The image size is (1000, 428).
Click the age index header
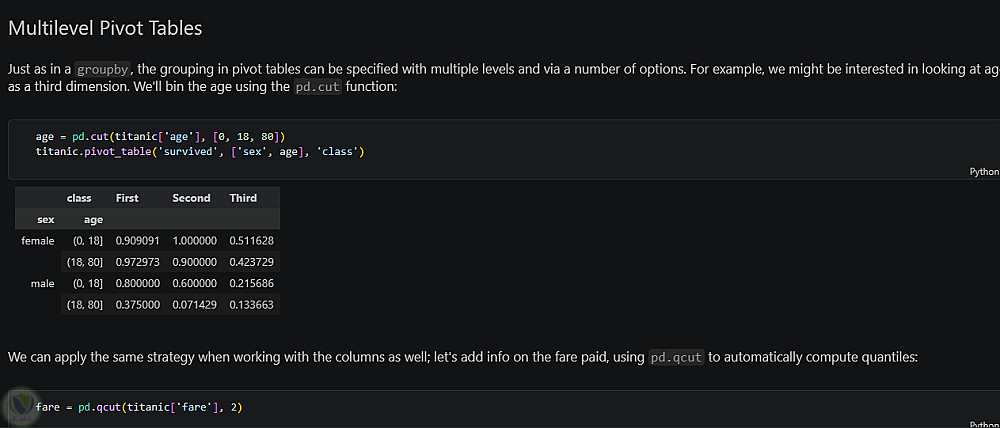93,219
